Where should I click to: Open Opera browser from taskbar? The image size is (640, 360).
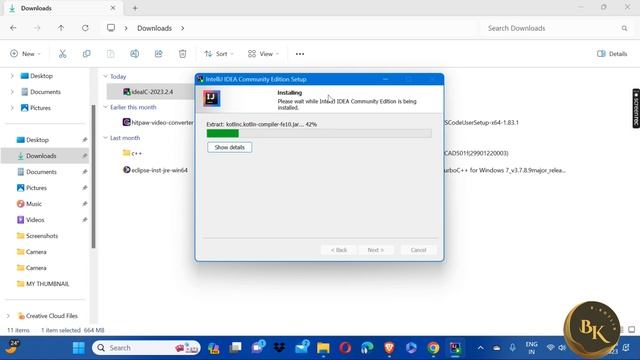pyautogui.click(x=345, y=348)
